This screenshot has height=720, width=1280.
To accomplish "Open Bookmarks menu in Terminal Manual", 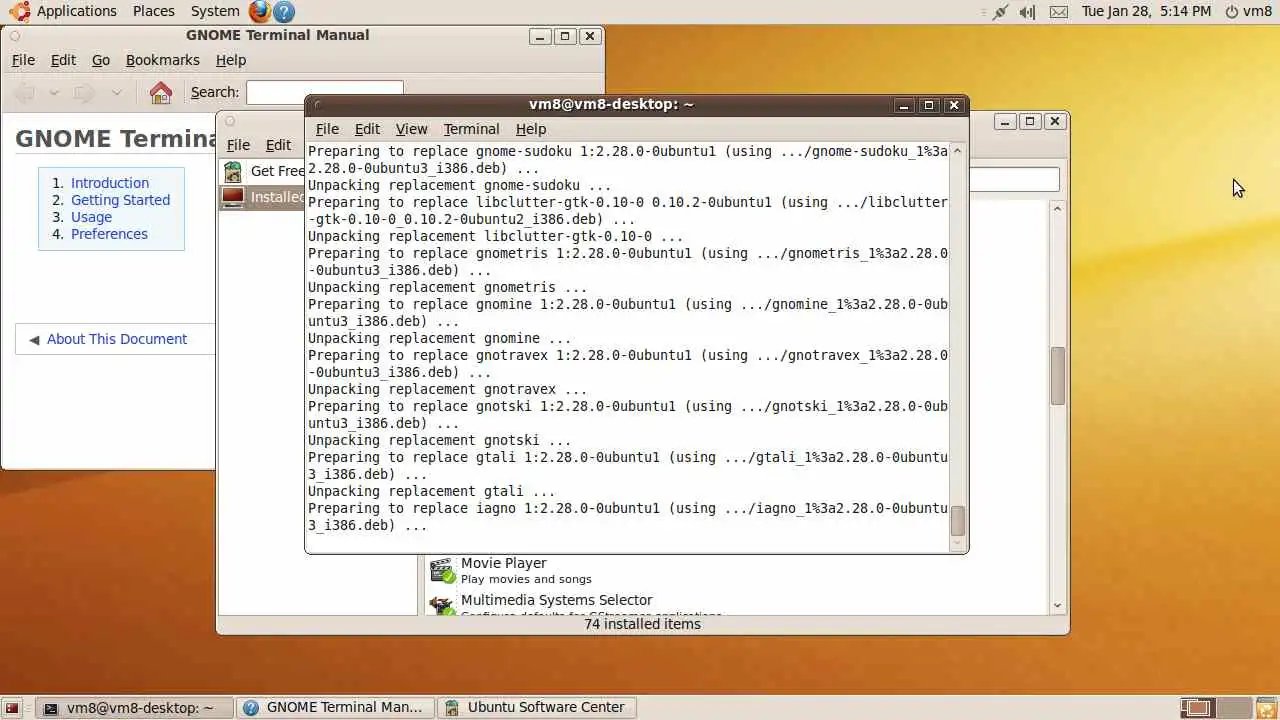I will coord(163,60).
